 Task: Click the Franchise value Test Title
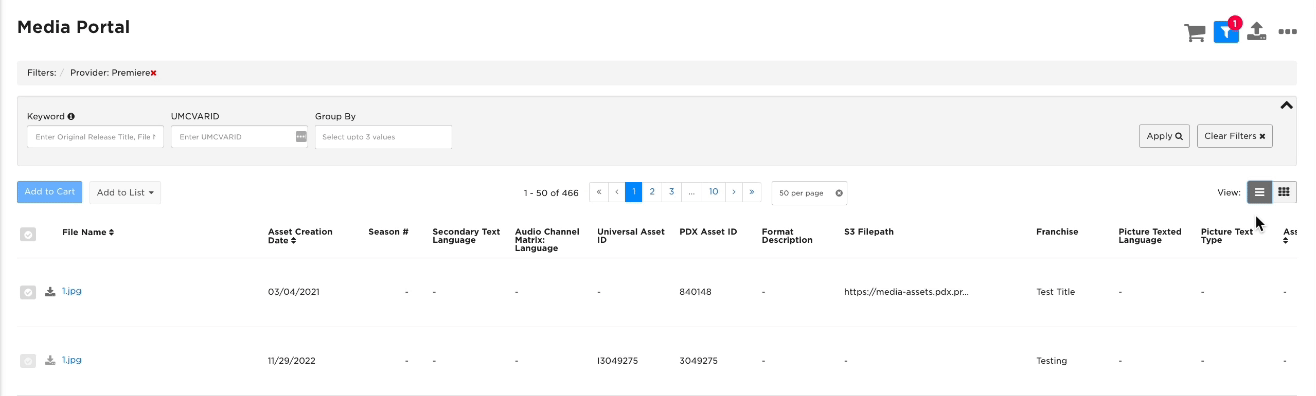tap(1055, 292)
